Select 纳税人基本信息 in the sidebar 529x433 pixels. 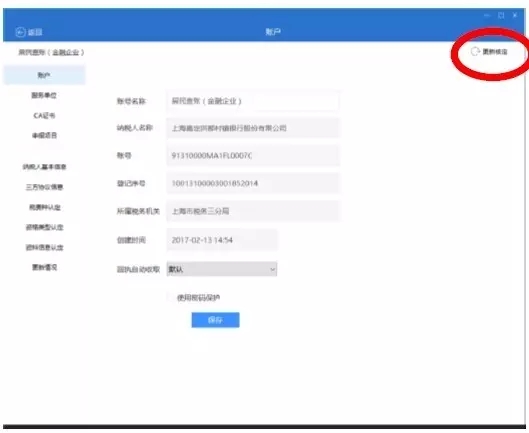(x=44, y=167)
